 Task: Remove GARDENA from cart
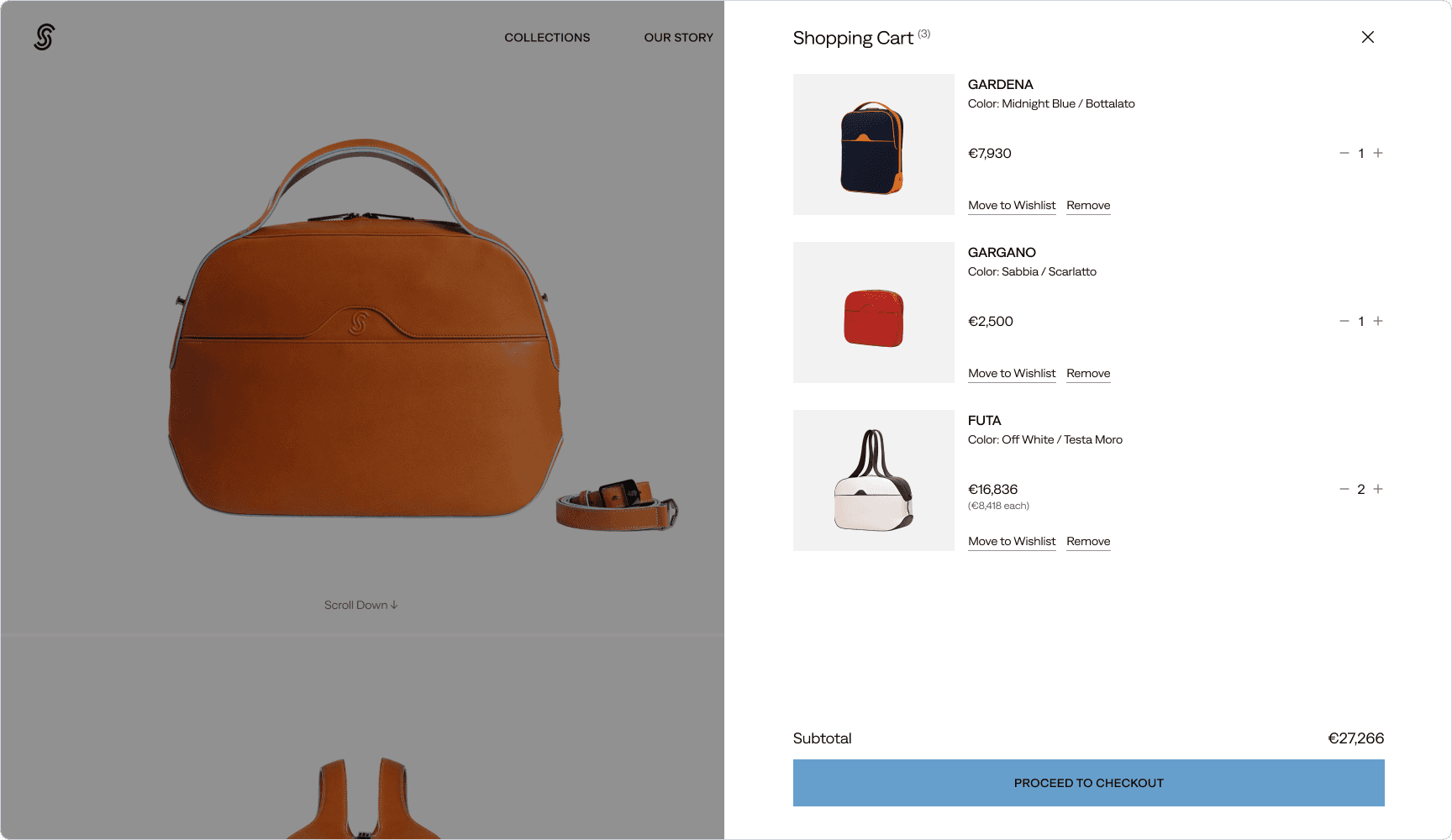click(x=1088, y=206)
